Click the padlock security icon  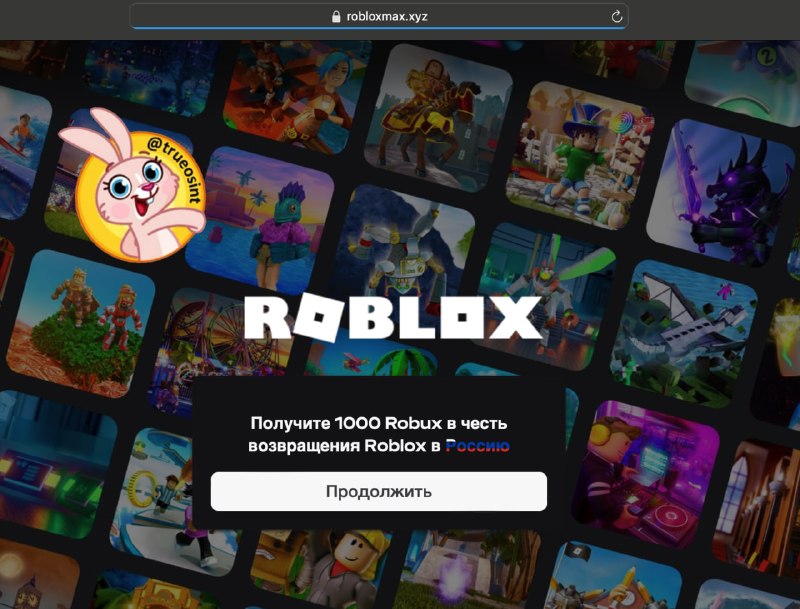point(336,16)
